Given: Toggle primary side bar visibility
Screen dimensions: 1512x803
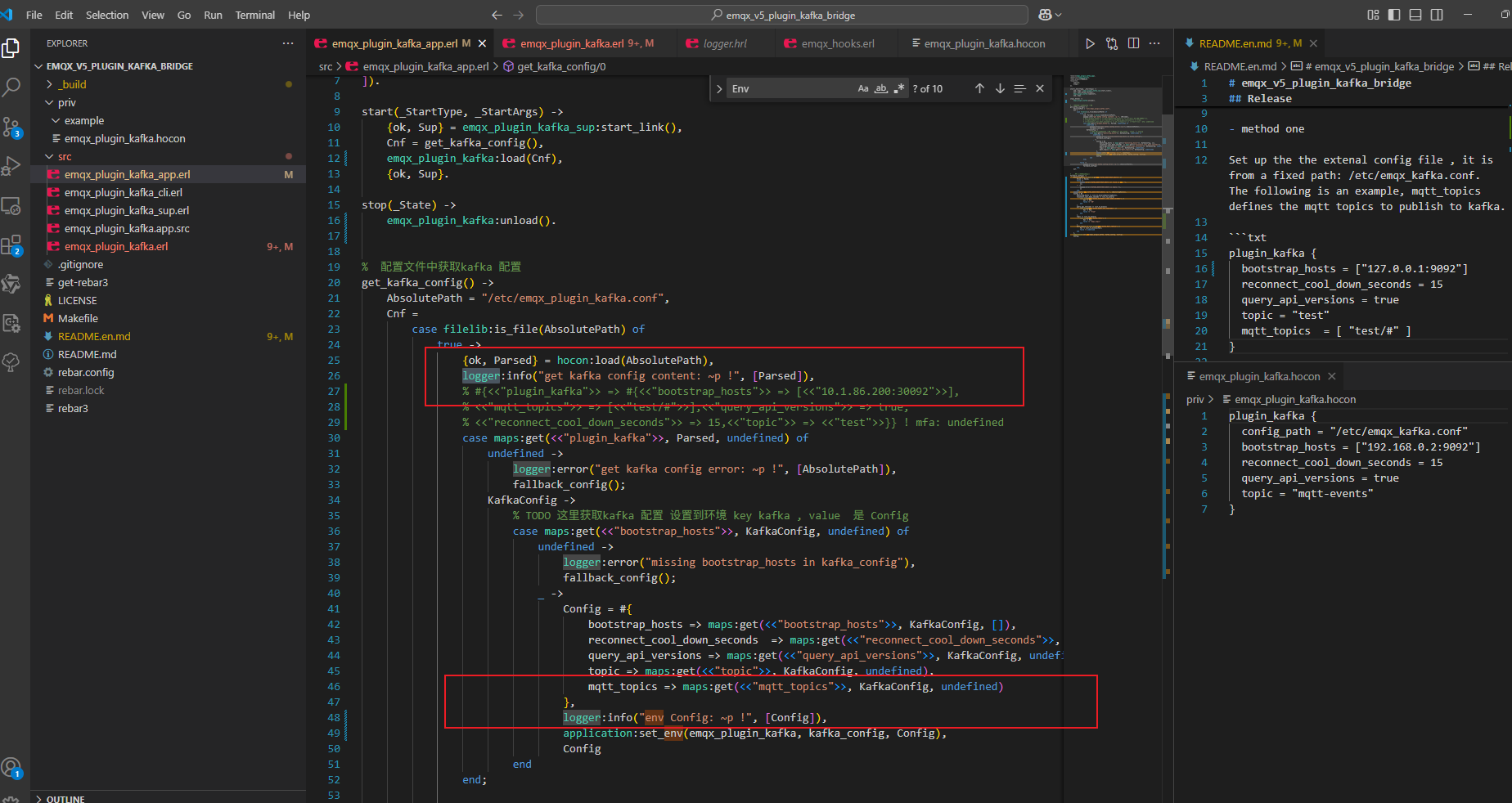Looking at the screenshot, I should pos(1394,15).
